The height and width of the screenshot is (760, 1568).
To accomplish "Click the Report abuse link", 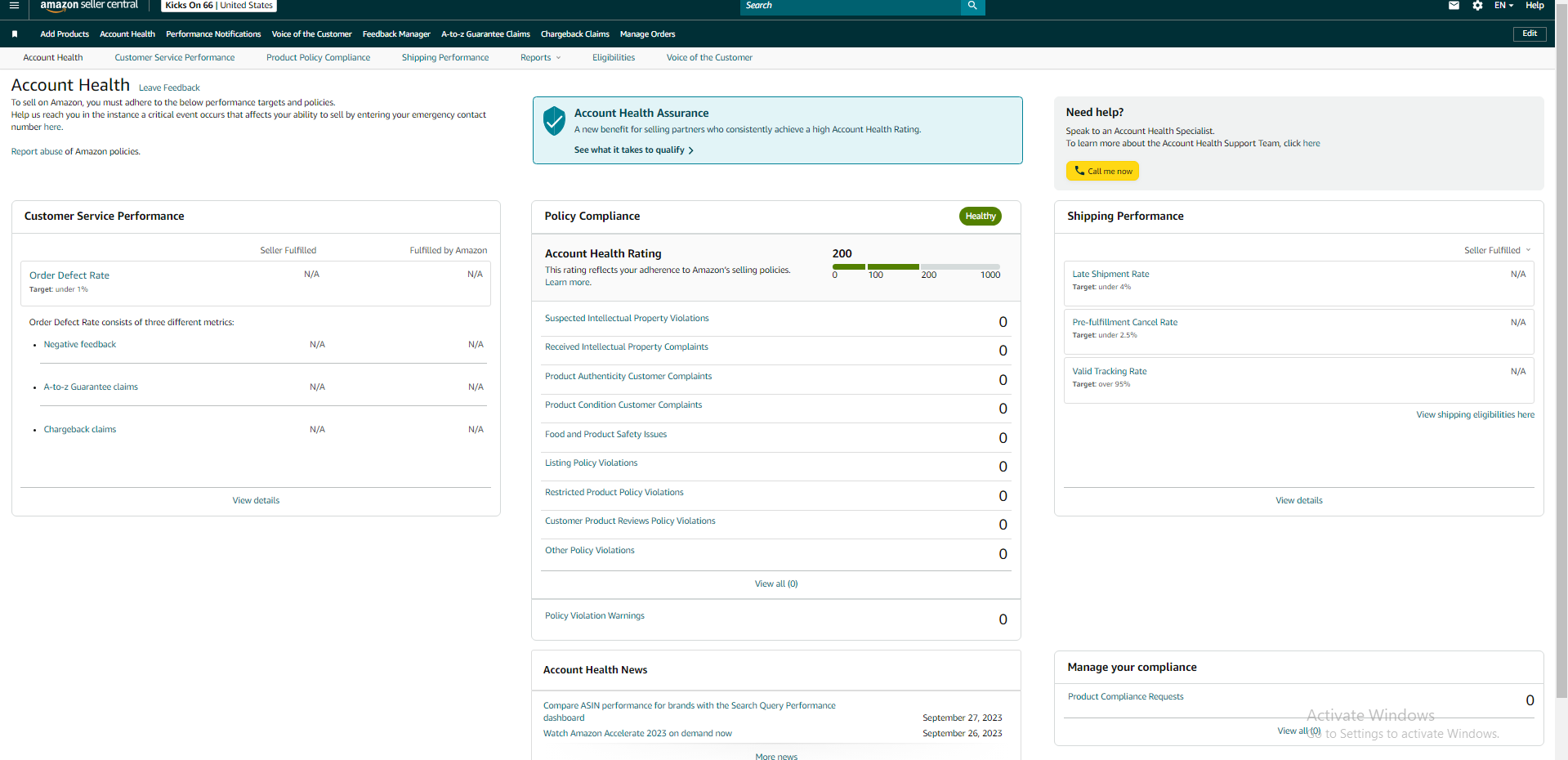I will (x=37, y=152).
